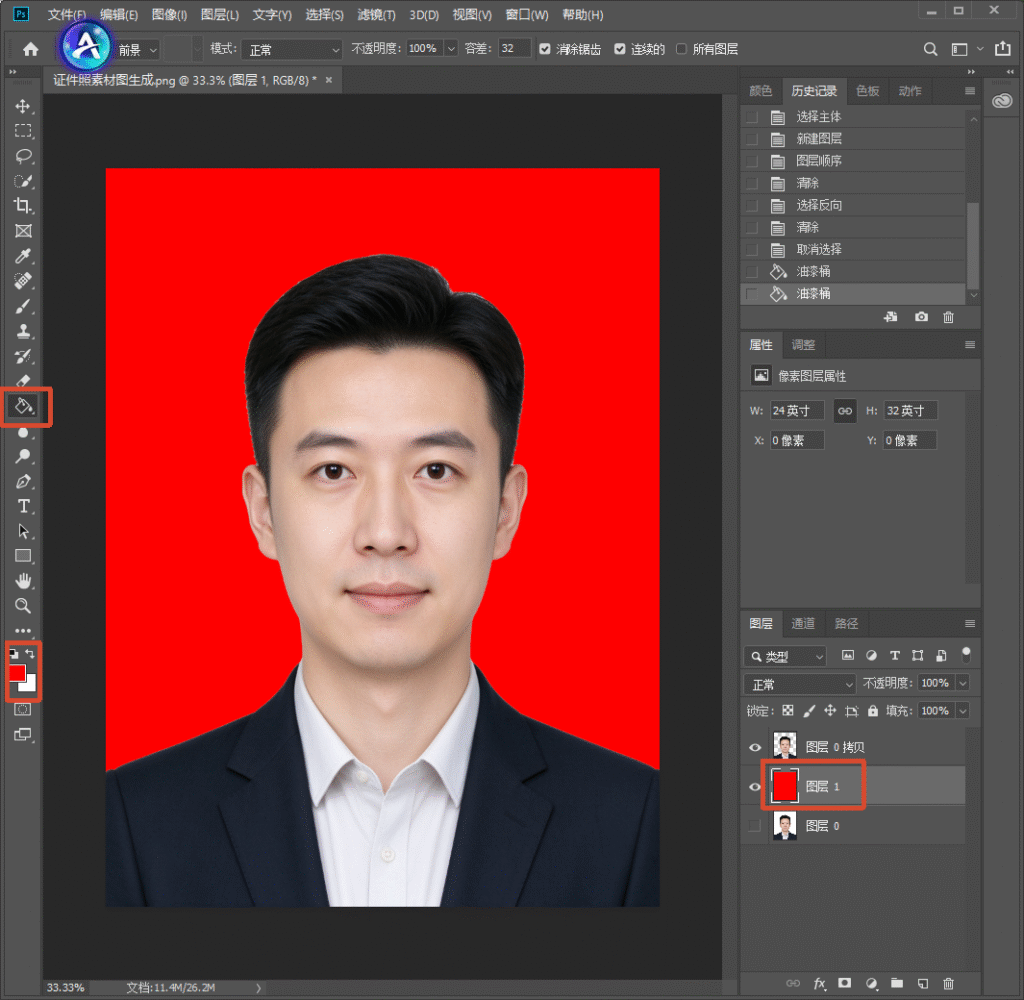Open the 文件(F) menu
Screen dimensions: 1024x1000
(x=67, y=14)
